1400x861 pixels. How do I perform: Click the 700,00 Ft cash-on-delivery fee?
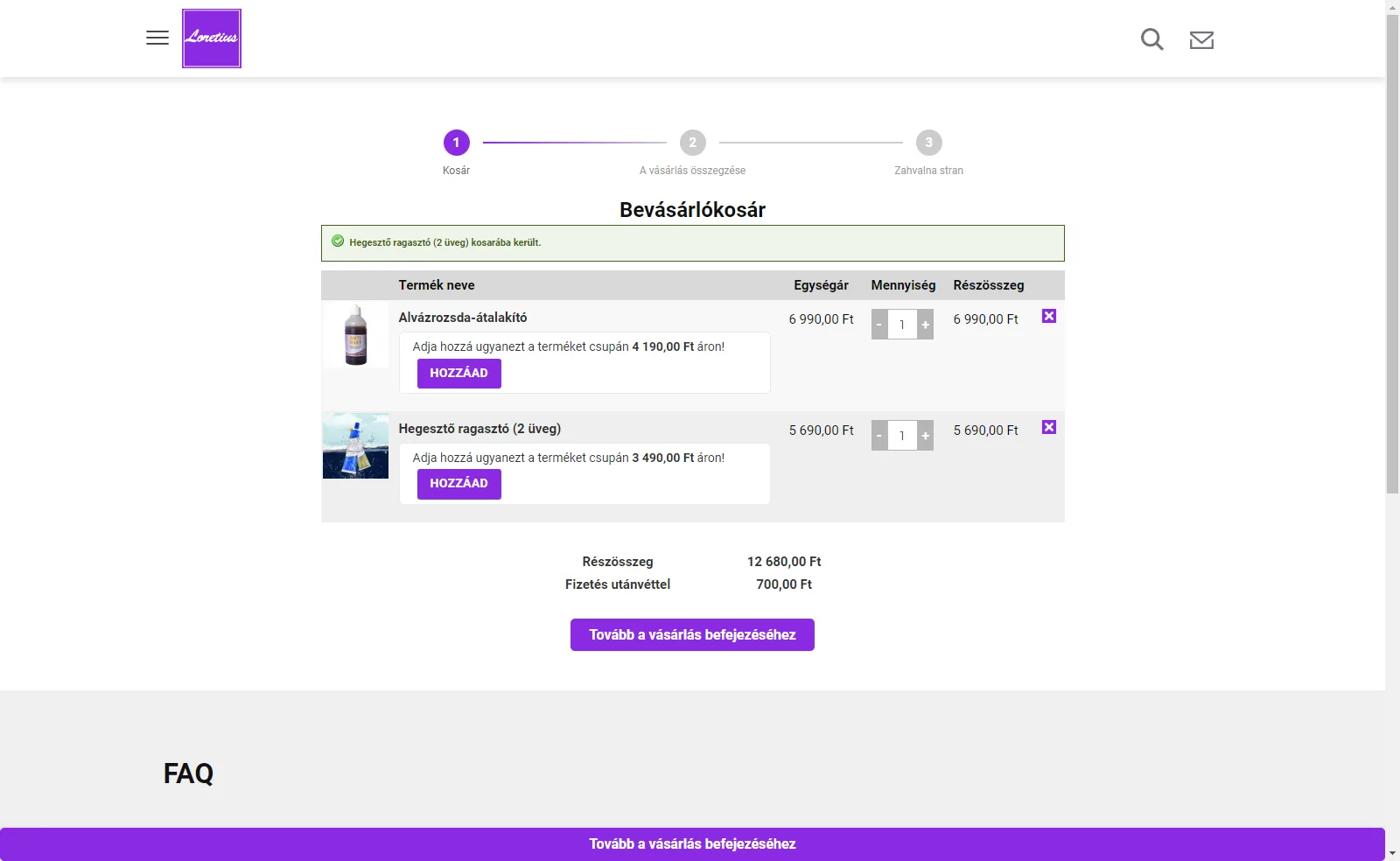[x=784, y=584]
